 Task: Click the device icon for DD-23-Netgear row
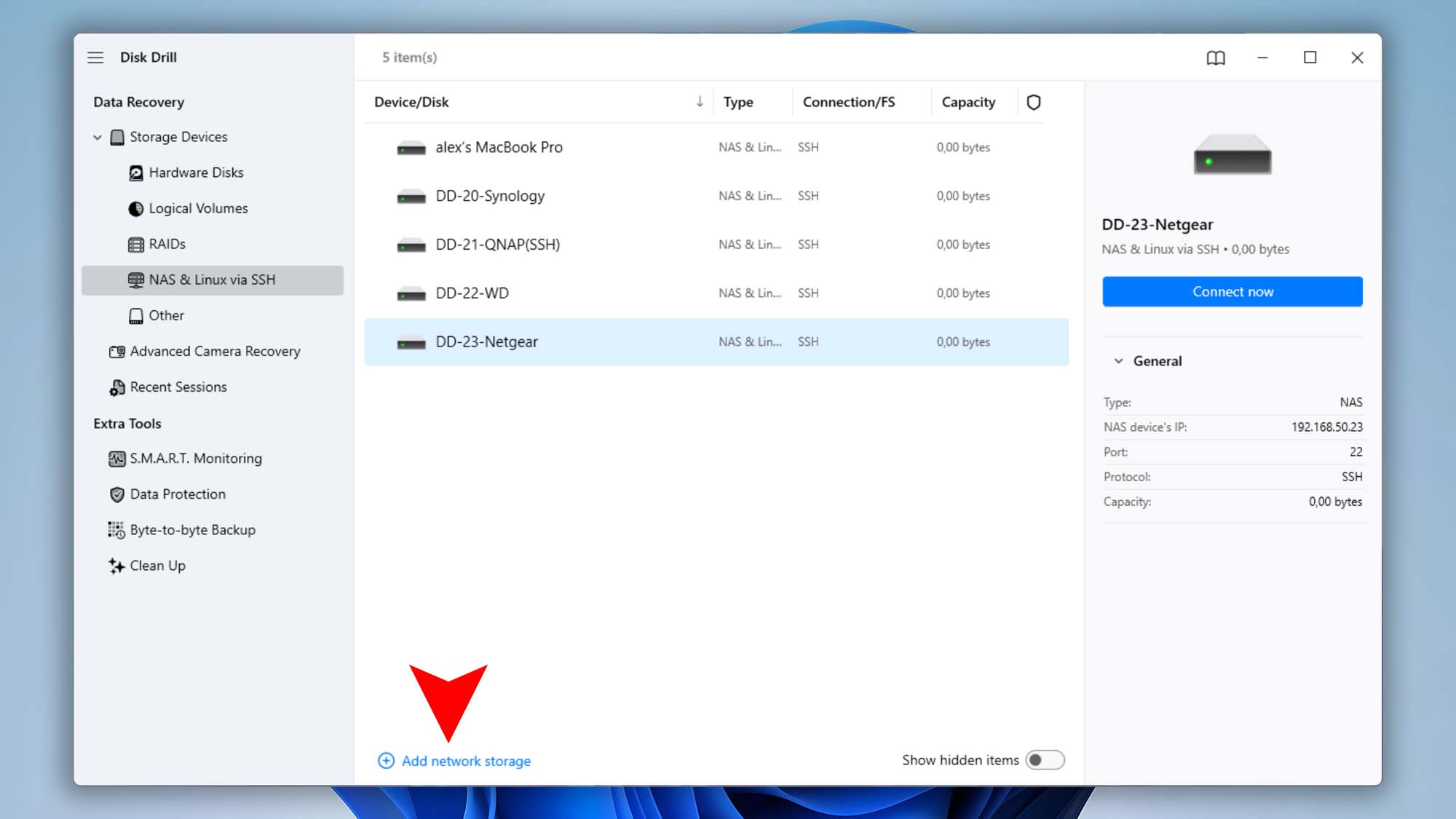(x=411, y=344)
